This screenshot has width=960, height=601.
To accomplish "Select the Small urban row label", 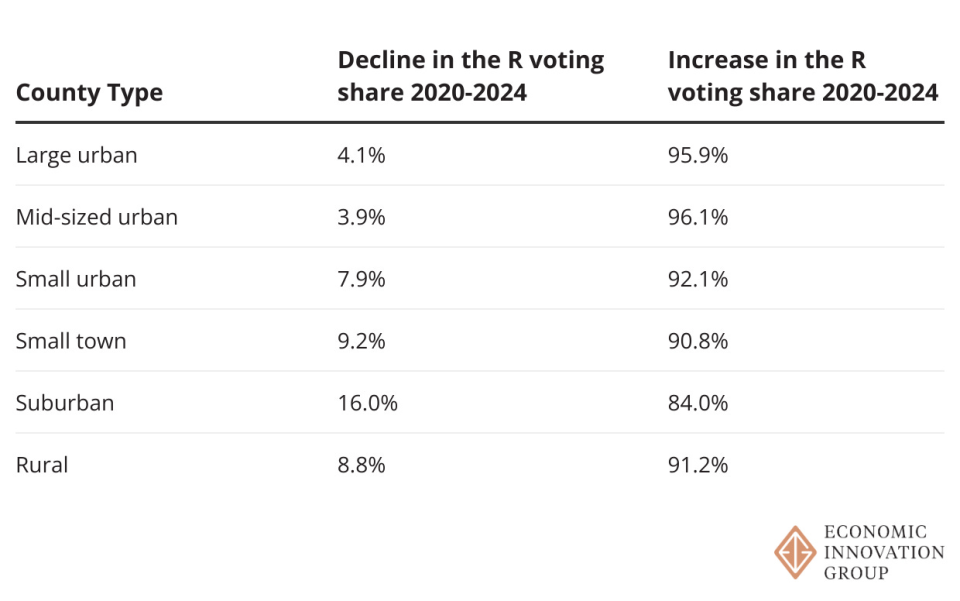I will point(76,279).
